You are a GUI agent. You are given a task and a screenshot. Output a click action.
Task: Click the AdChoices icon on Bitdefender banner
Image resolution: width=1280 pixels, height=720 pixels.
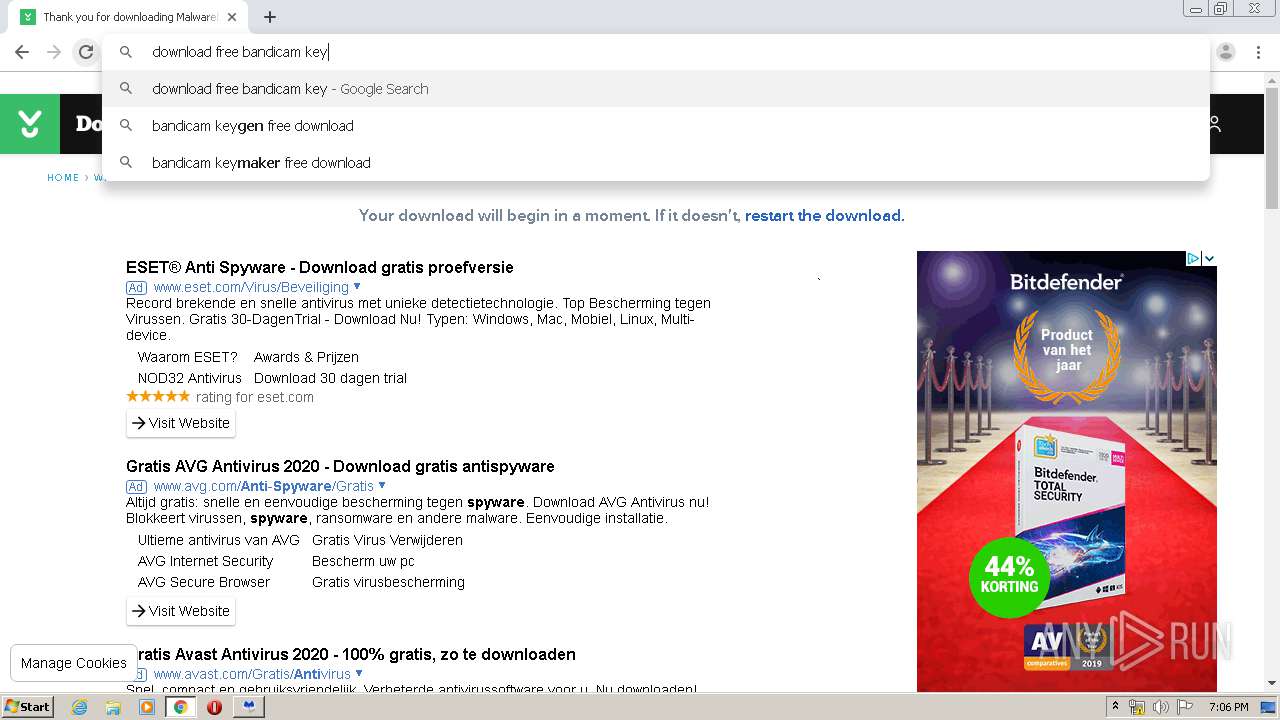1193,259
